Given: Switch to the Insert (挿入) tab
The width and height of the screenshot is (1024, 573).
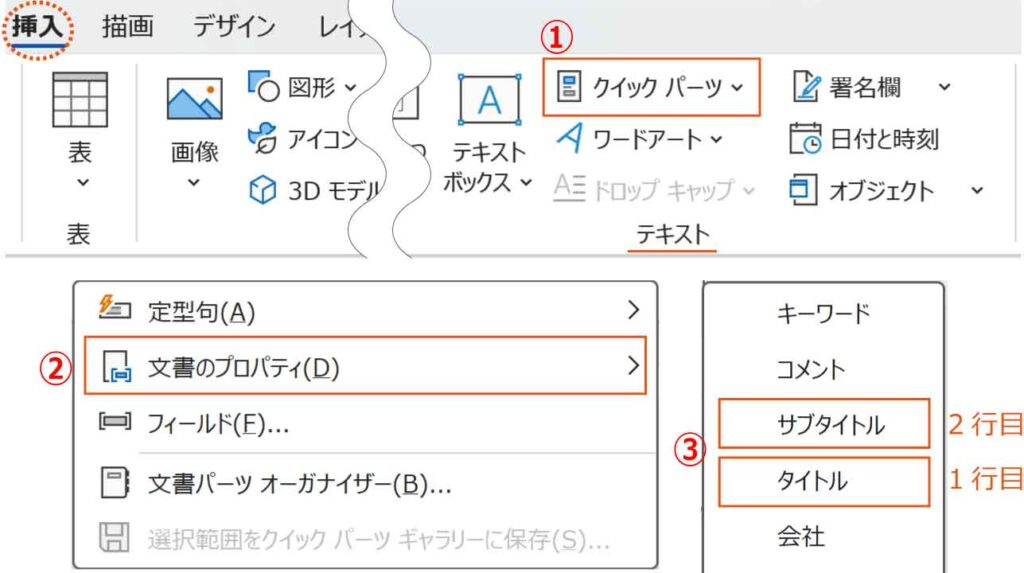Looking at the screenshot, I should point(37,27).
